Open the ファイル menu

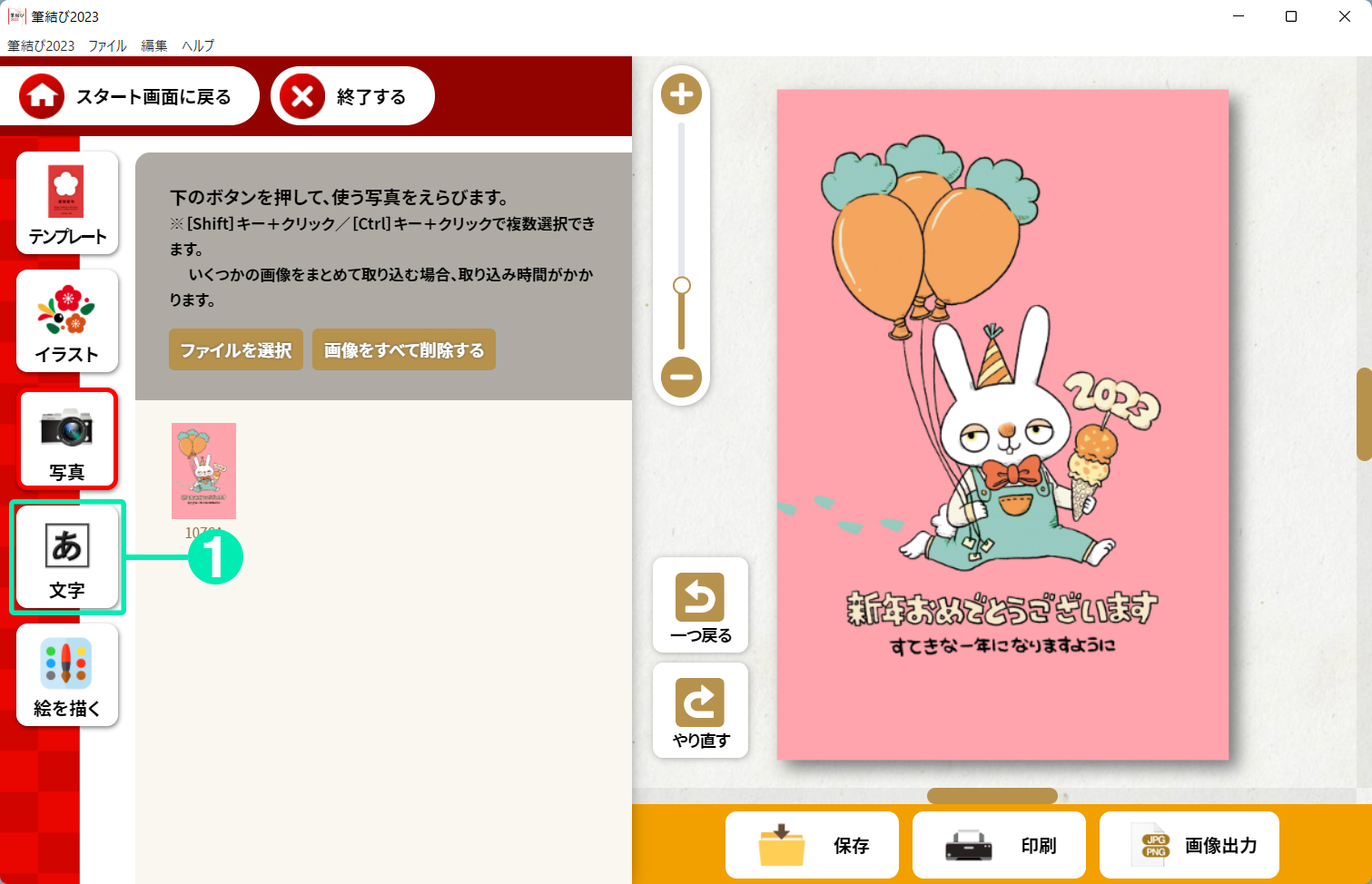tap(107, 45)
